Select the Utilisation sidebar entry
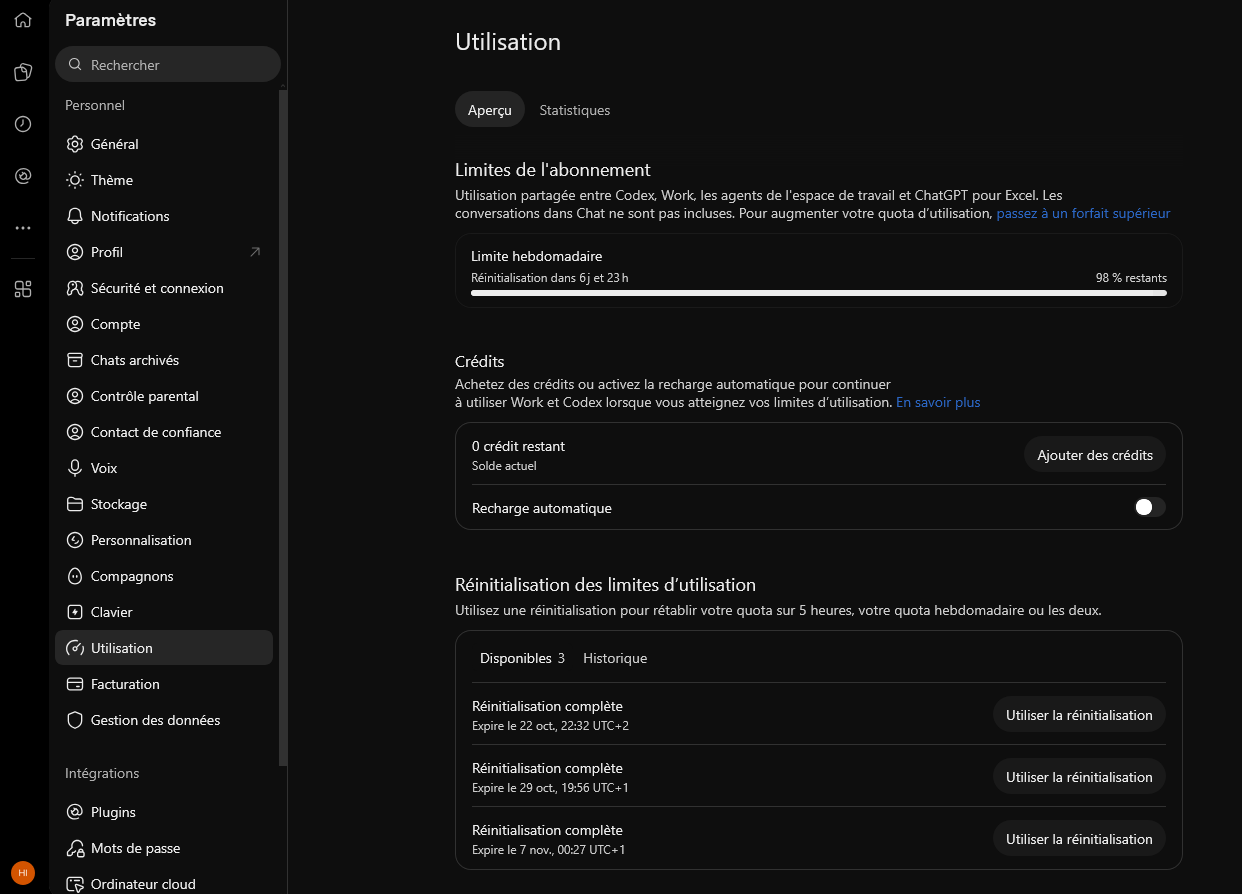Screen dimensions: 1242x894 point(164,648)
